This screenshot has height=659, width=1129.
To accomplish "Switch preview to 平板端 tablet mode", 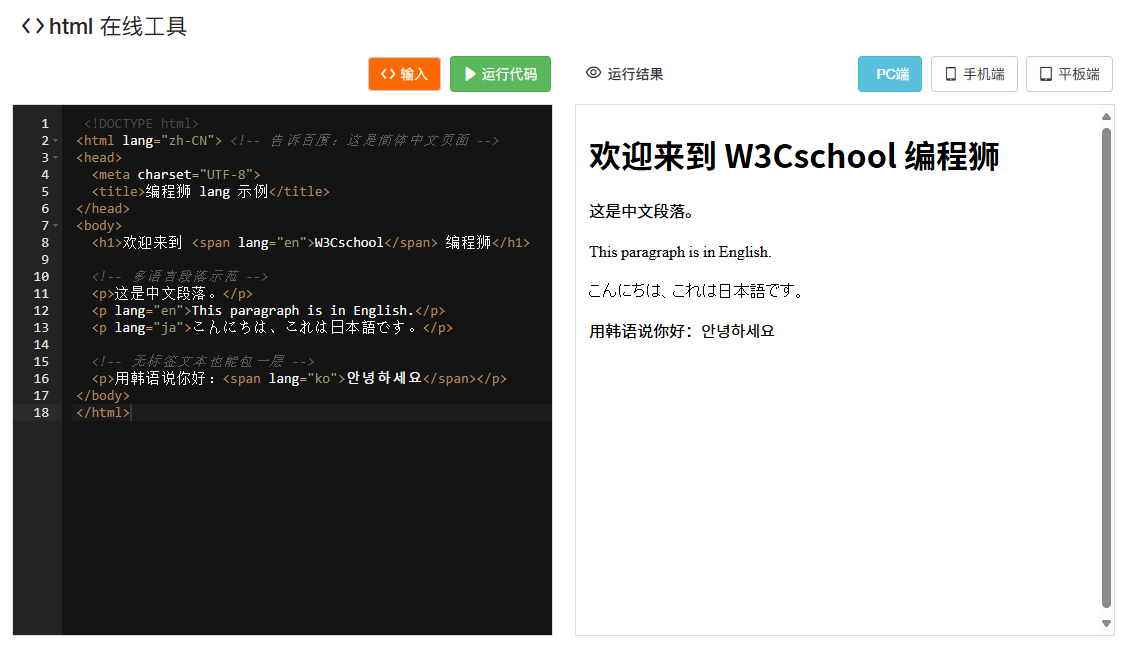I will (1069, 74).
